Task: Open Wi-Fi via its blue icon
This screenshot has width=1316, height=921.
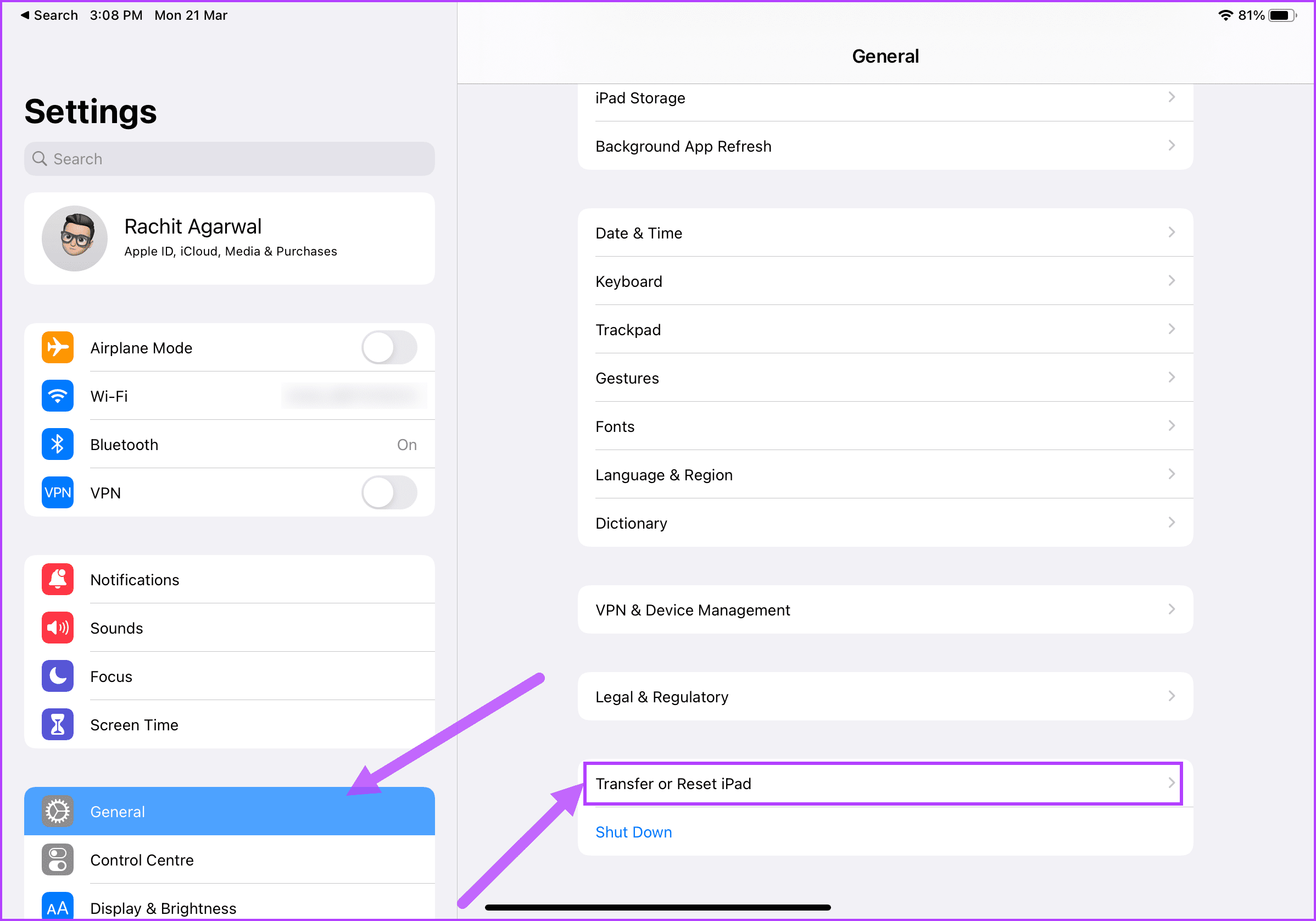Action: [x=57, y=396]
